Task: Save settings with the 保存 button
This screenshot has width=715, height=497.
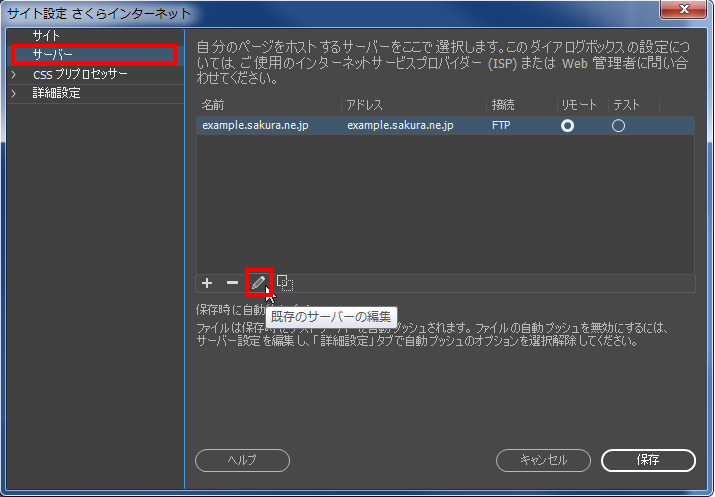Action: [x=647, y=460]
